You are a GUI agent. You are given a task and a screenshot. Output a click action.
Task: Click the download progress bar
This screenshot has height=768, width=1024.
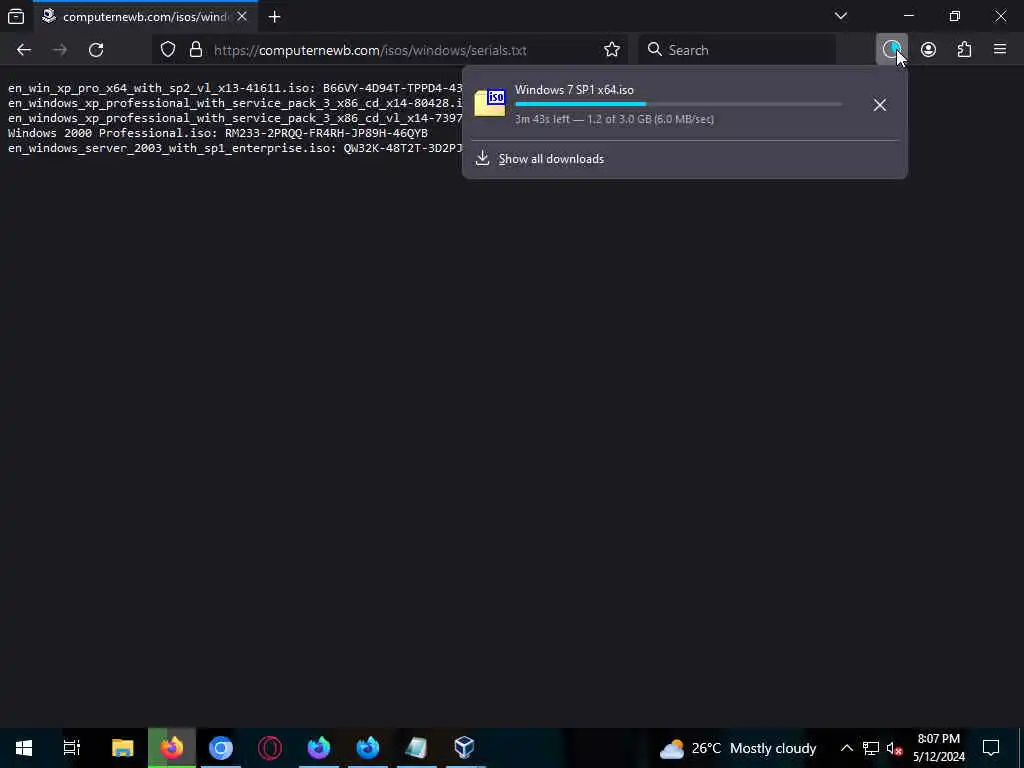point(678,104)
